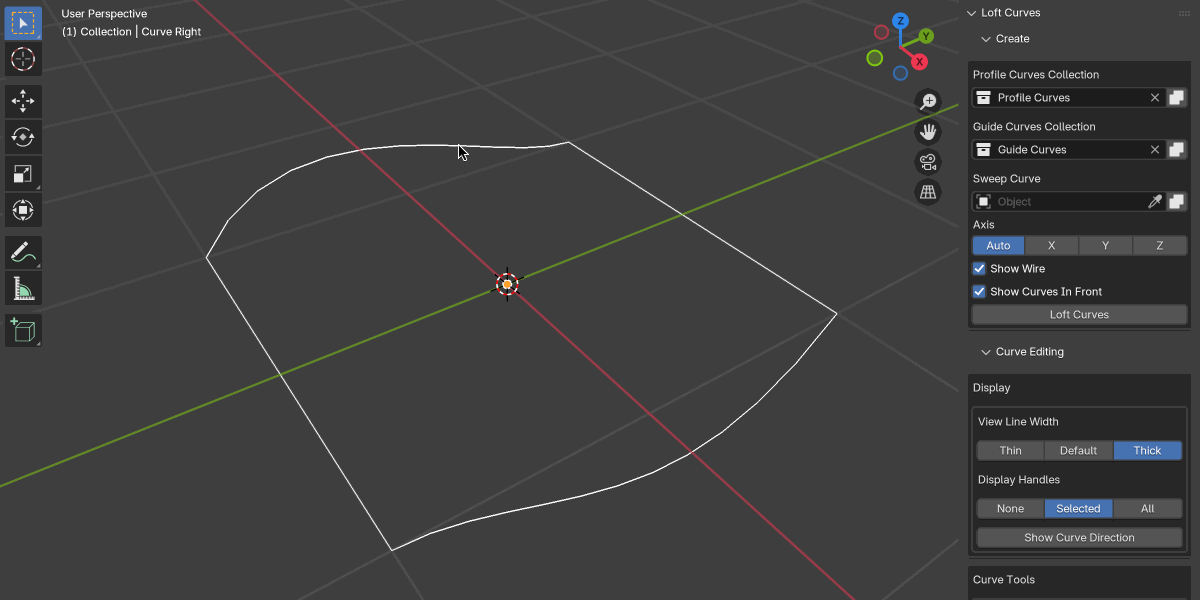Activate the 3D Cursor tool
1200x600 pixels.
(x=23, y=59)
